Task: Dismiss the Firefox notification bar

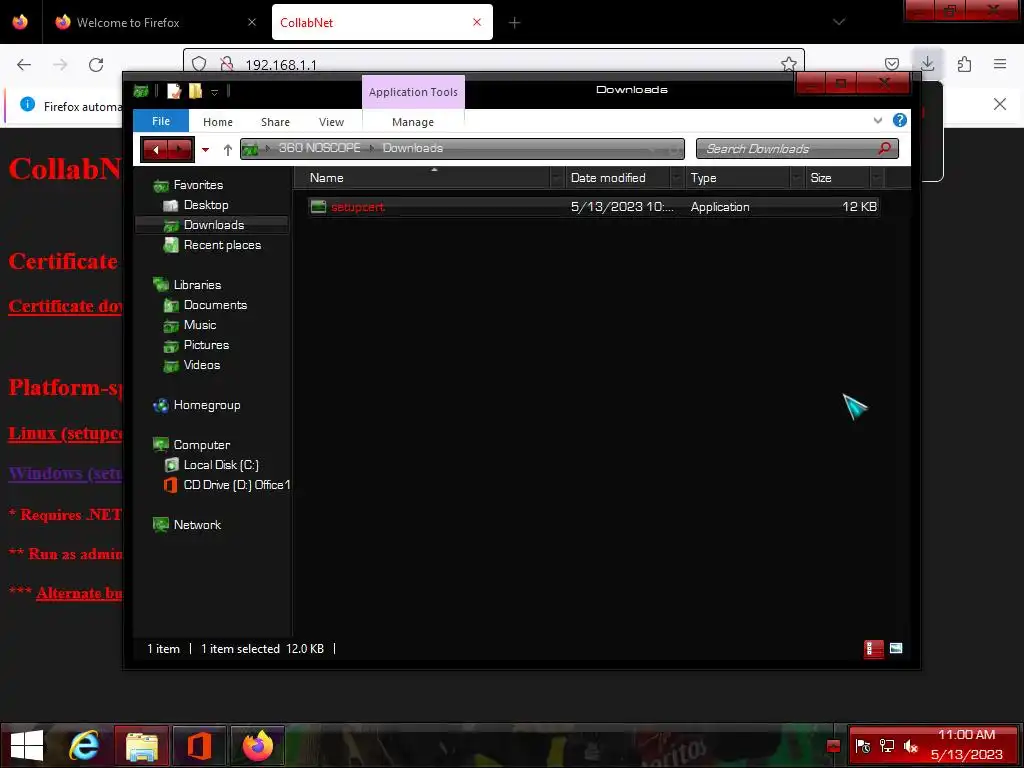Action: (x=999, y=104)
